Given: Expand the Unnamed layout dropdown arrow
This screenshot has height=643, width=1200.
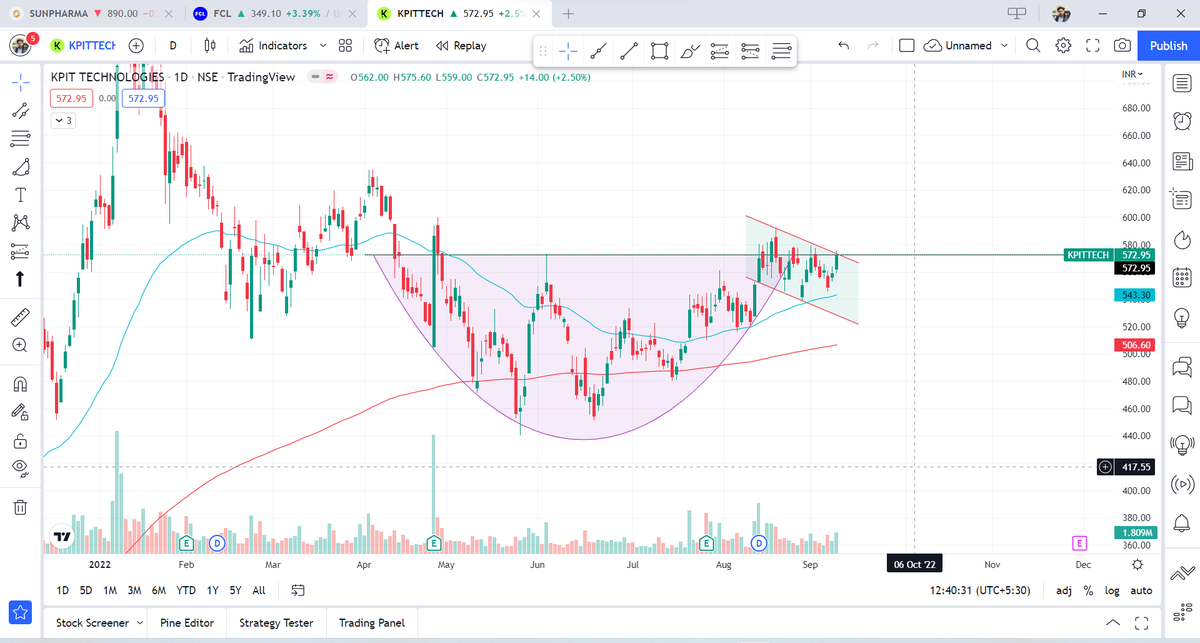Looking at the screenshot, I should (x=1005, y=45).
